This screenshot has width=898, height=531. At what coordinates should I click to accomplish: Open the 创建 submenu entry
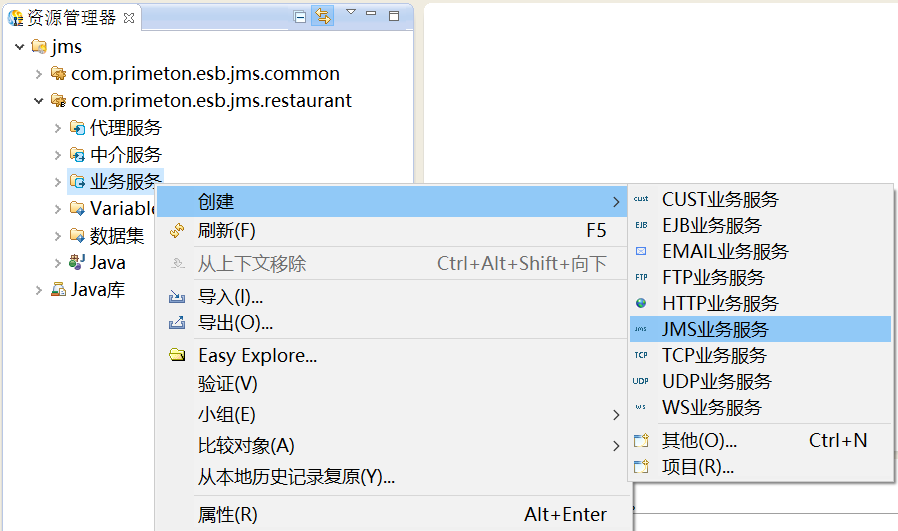(392, 202)
